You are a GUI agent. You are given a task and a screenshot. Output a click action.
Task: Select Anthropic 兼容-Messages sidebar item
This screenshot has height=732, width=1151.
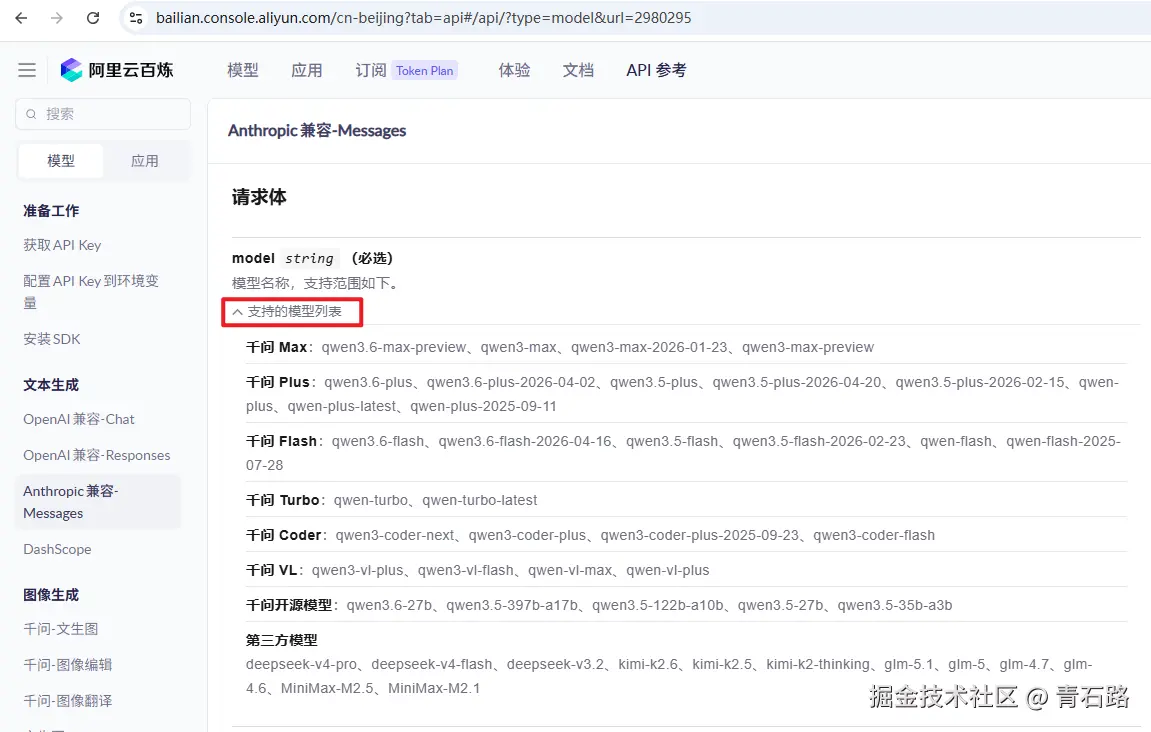pyautogui.click(x=98, y=502)
